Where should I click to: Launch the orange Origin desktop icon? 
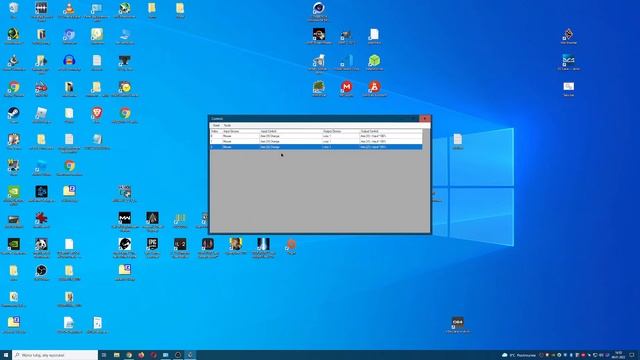[291, 245]
